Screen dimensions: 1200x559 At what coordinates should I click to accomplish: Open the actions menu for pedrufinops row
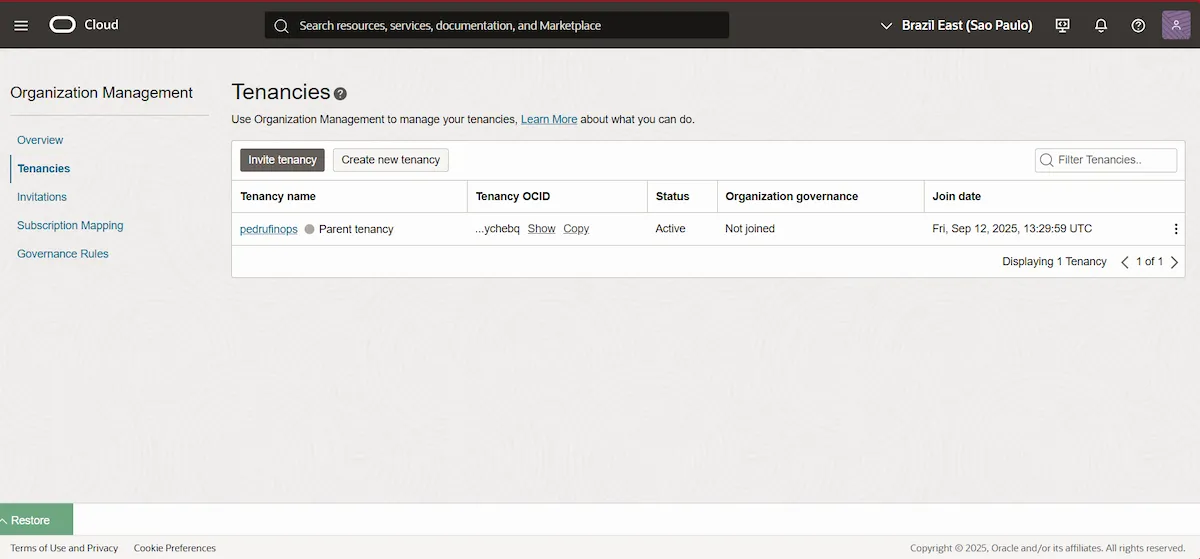click(x=1176, y=229)
